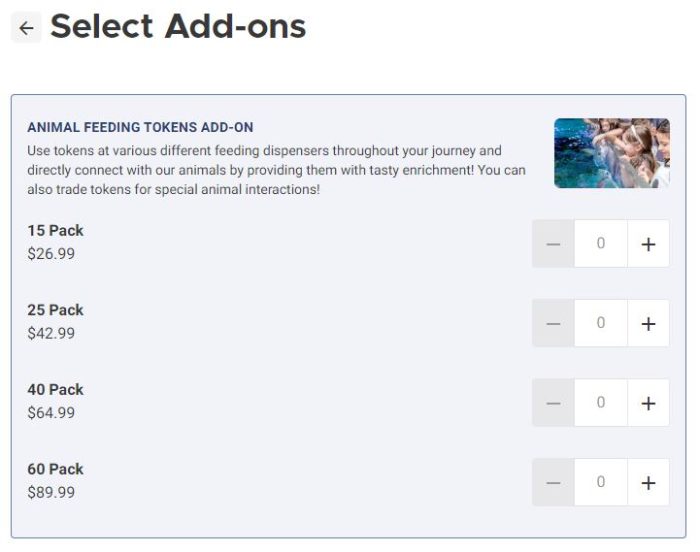Viewport: 700px width, 552px height.
Task: Decrease 15 Pack quantity with minus icon
Action: coord(553,244)
